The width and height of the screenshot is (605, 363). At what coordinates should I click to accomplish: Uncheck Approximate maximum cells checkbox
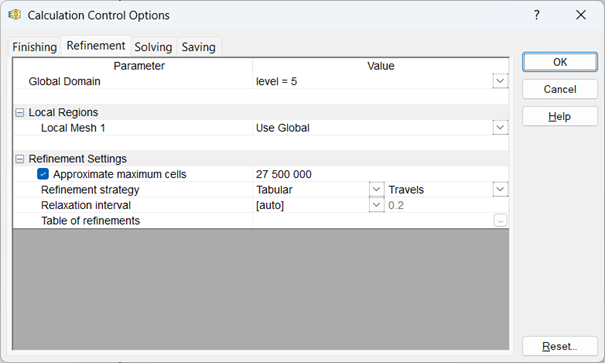43,174
